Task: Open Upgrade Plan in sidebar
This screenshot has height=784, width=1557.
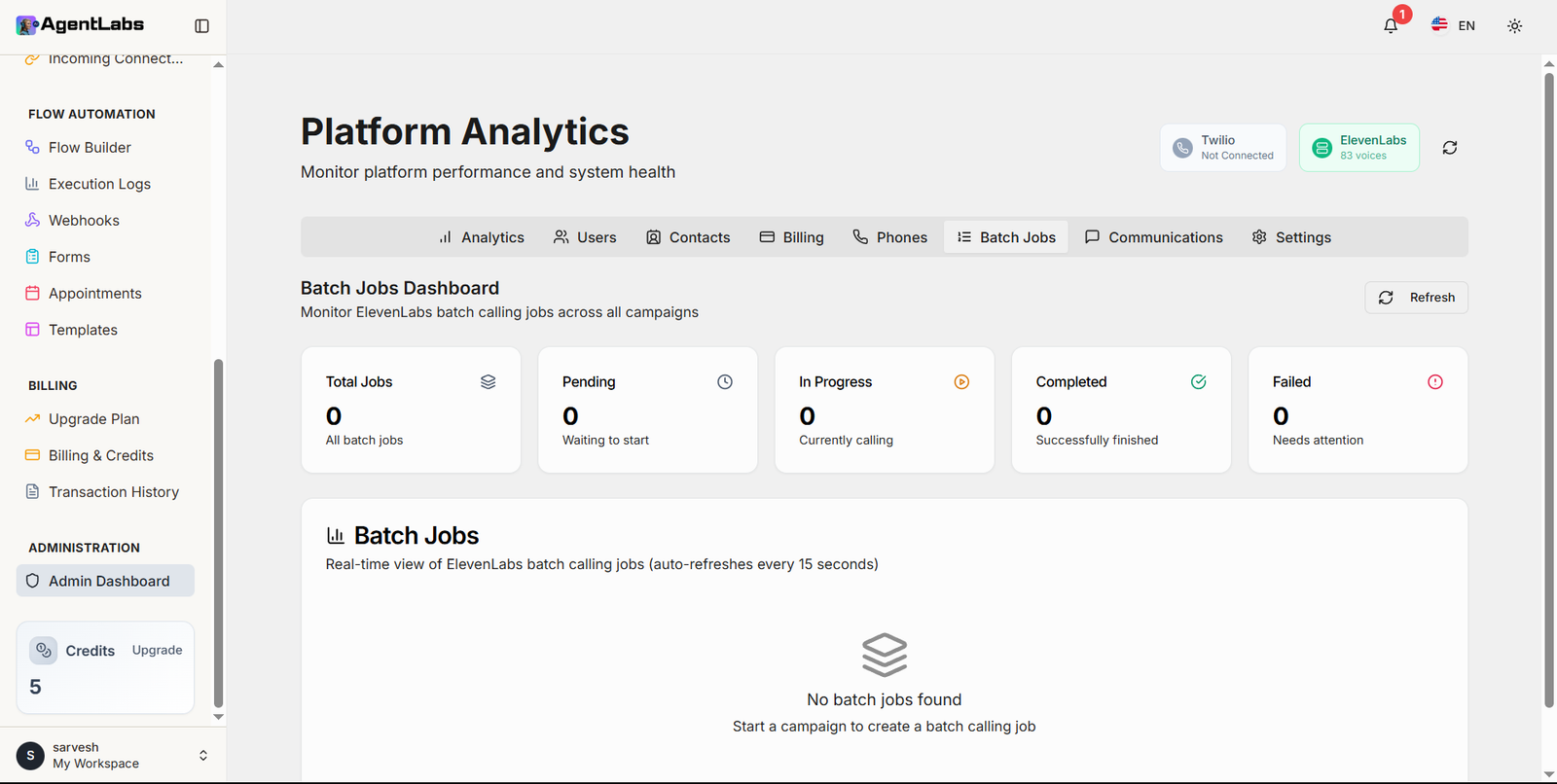Action: point(105,419)
